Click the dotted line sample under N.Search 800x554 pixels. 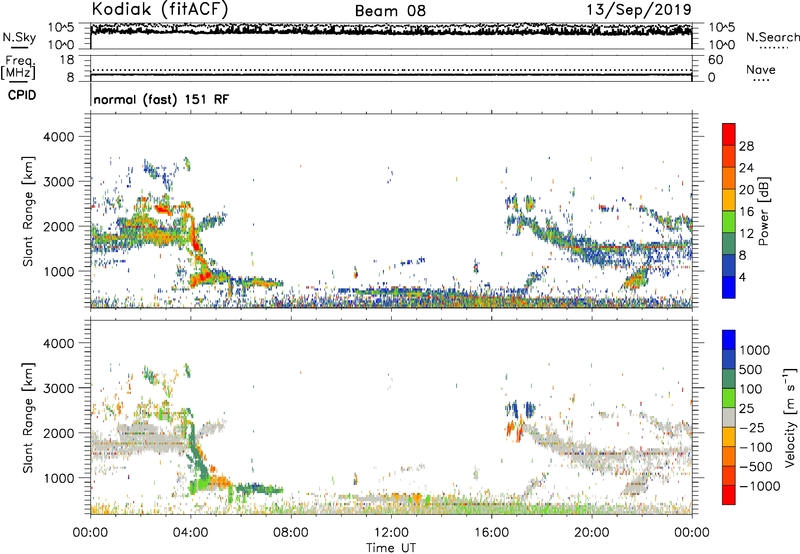point(773,48)
